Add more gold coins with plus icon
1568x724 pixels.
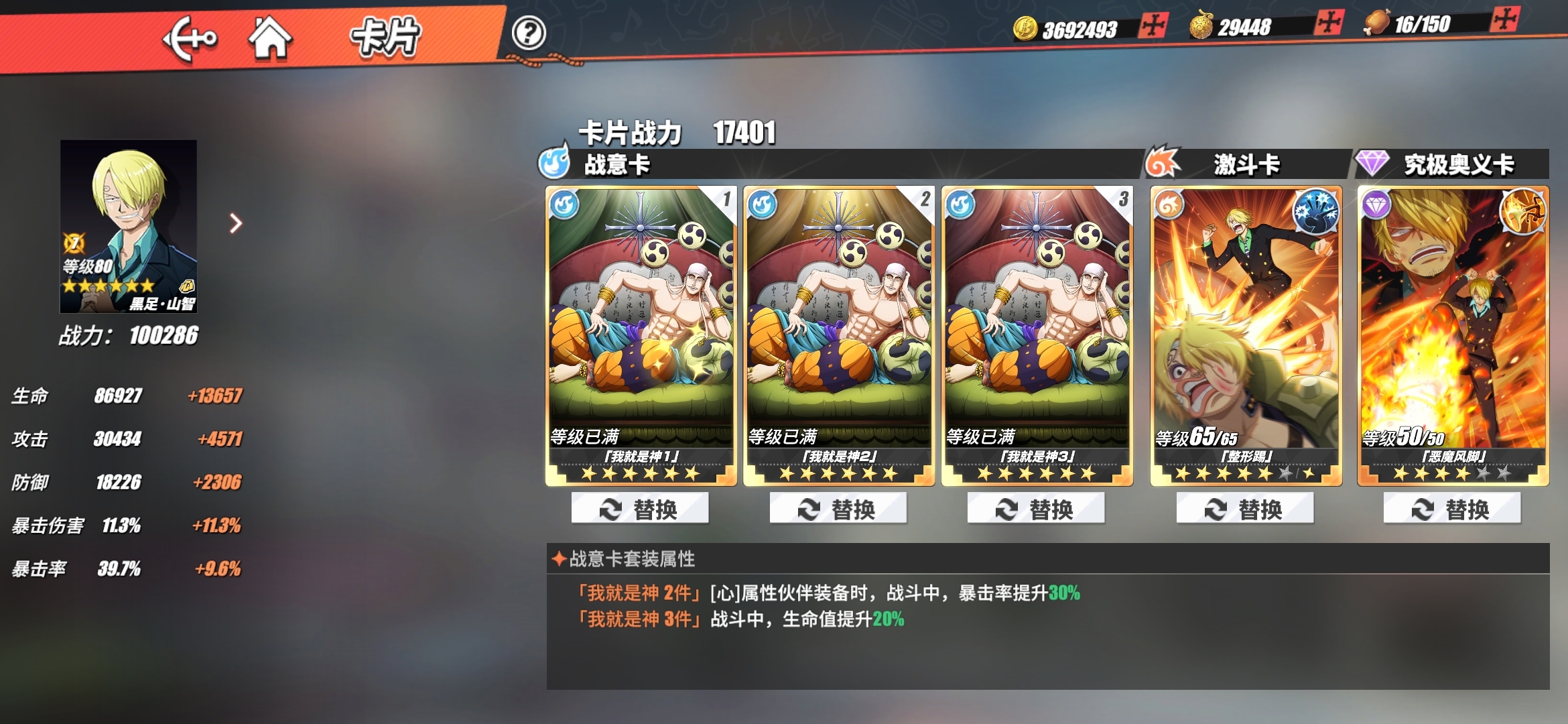pyautogui.click(x=1153, y=26)
